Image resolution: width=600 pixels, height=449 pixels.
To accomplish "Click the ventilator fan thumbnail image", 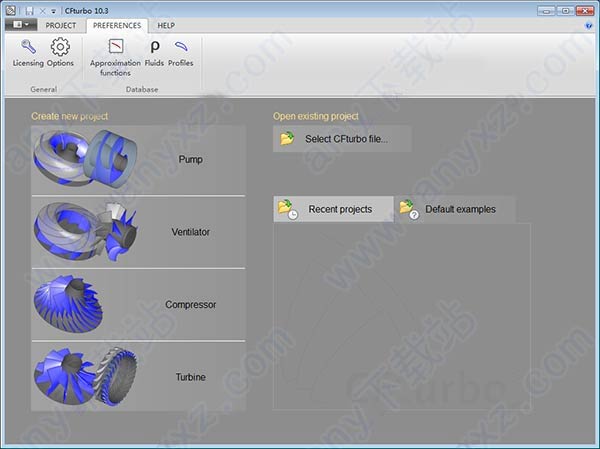I will [x=85, y=231].
